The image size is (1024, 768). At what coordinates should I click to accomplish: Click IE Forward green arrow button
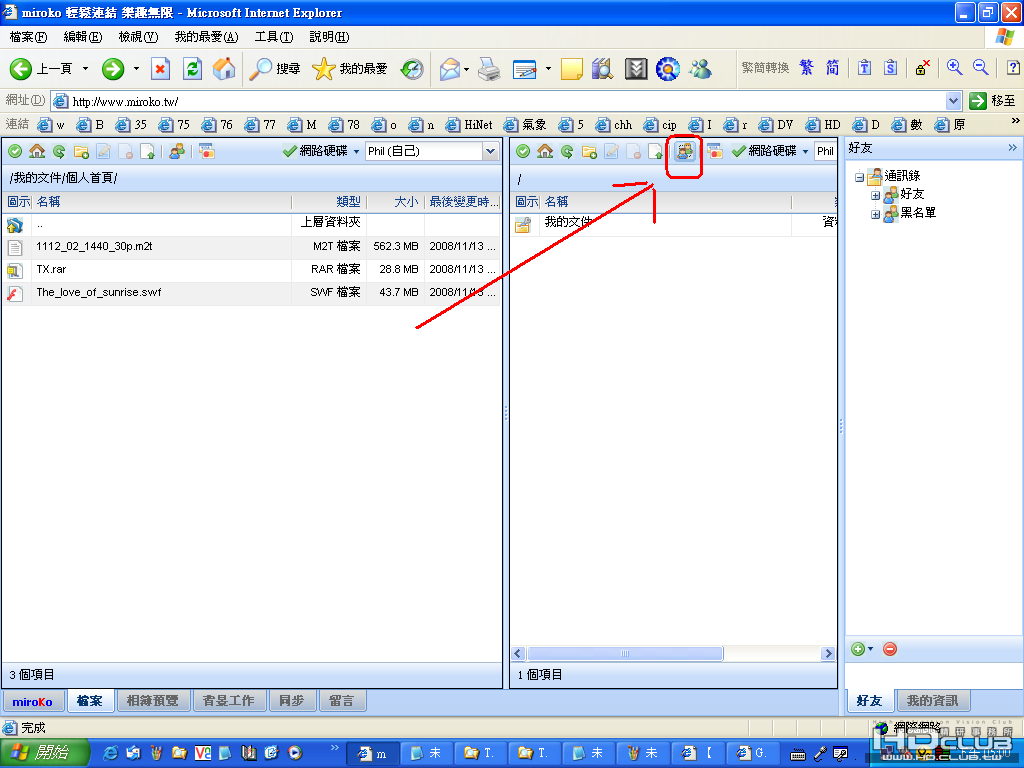tap(113, 69)
